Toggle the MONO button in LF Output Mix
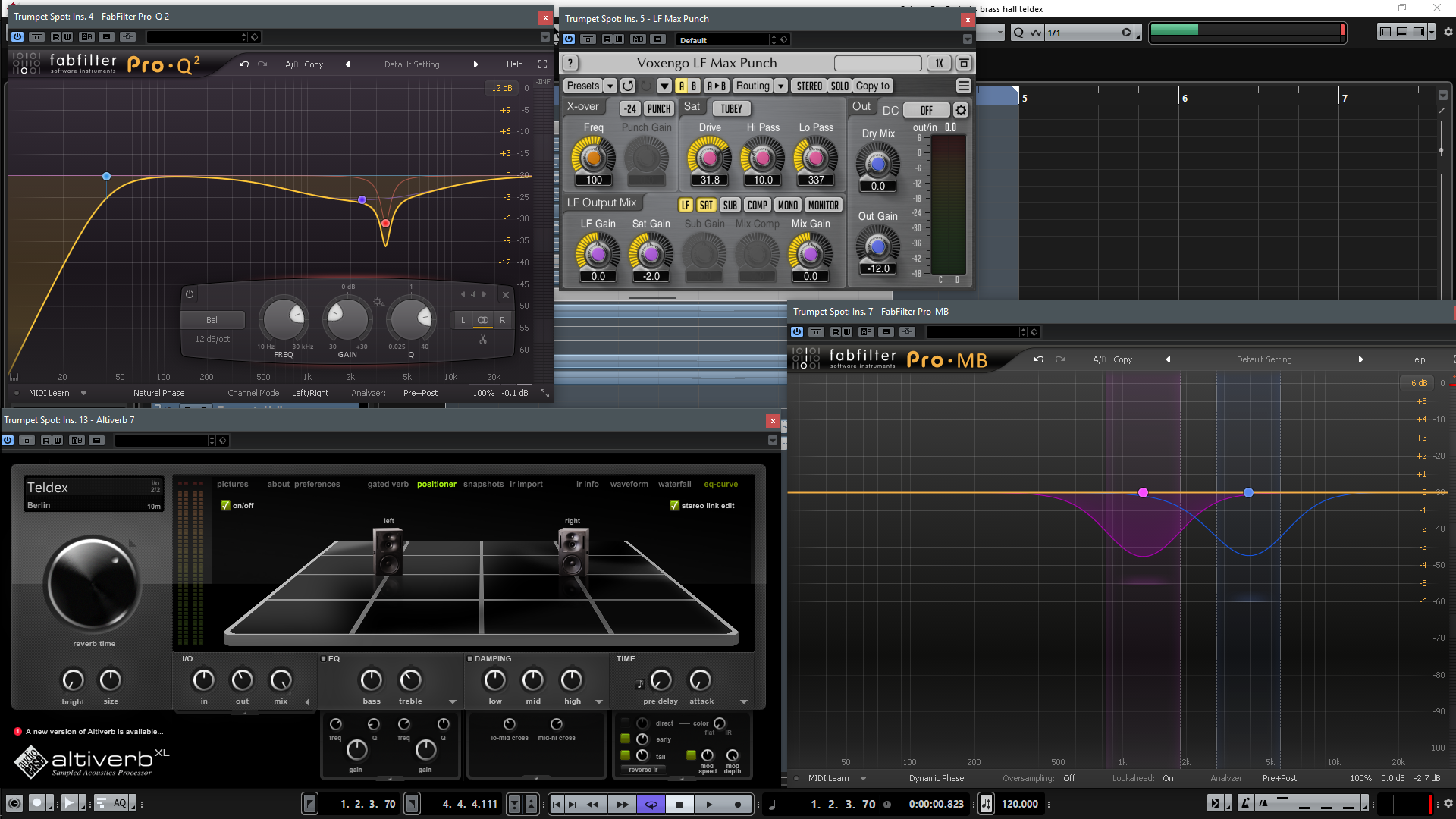 (787, 206)
